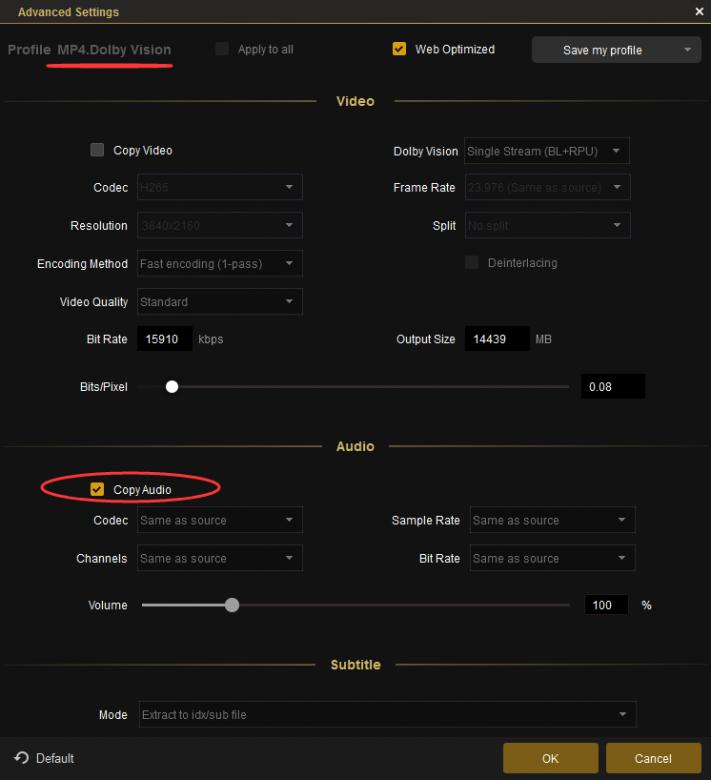The height and width of the screenshot is (780, 711).
Task: Check the Apply to all option
Action: pos(222,49)
